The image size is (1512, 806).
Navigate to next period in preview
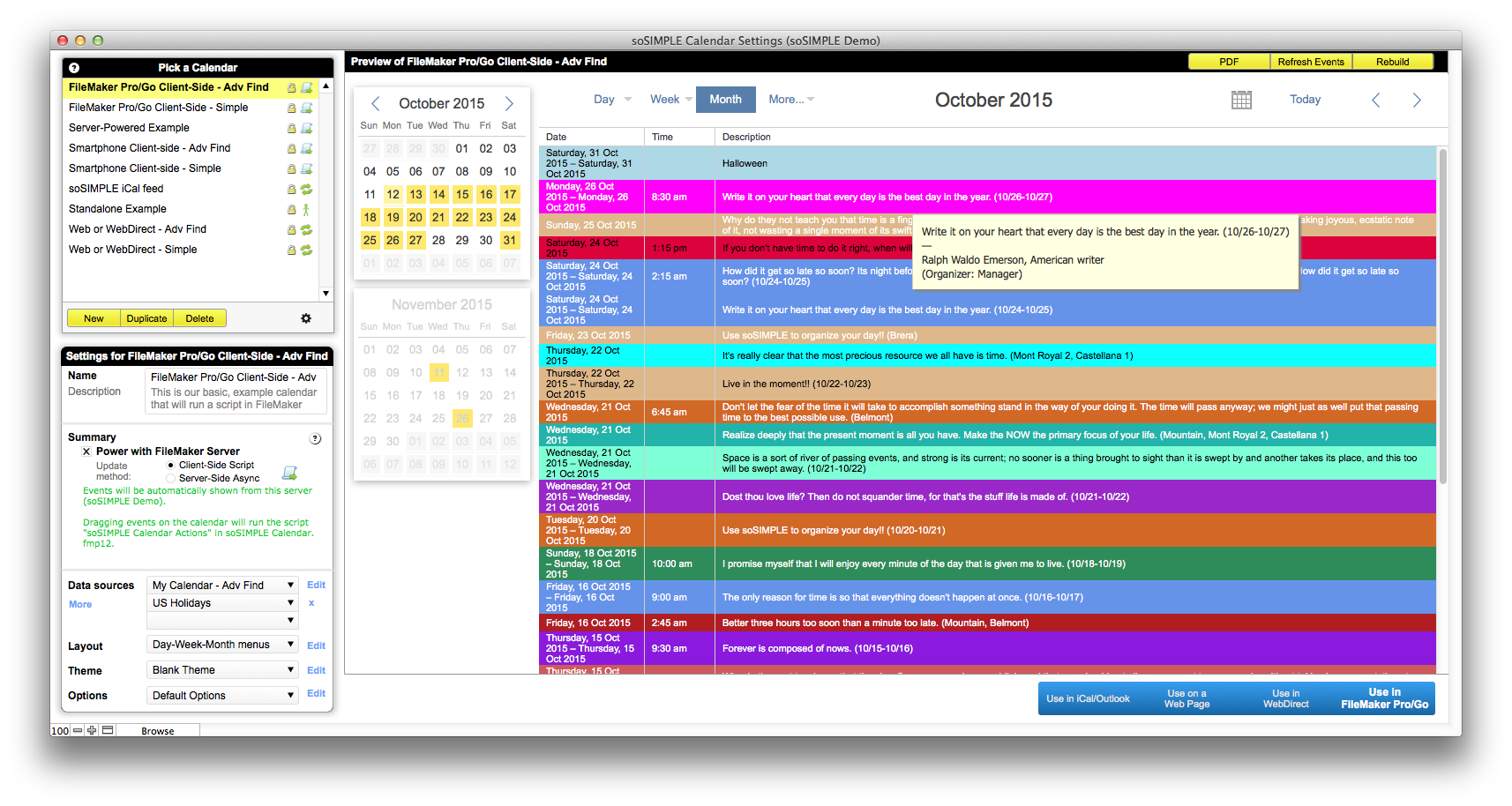point(1417,100)
